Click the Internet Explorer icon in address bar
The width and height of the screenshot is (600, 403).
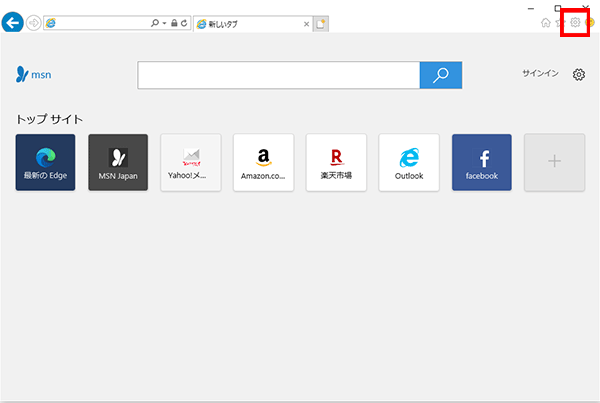(x=51, y=23)
